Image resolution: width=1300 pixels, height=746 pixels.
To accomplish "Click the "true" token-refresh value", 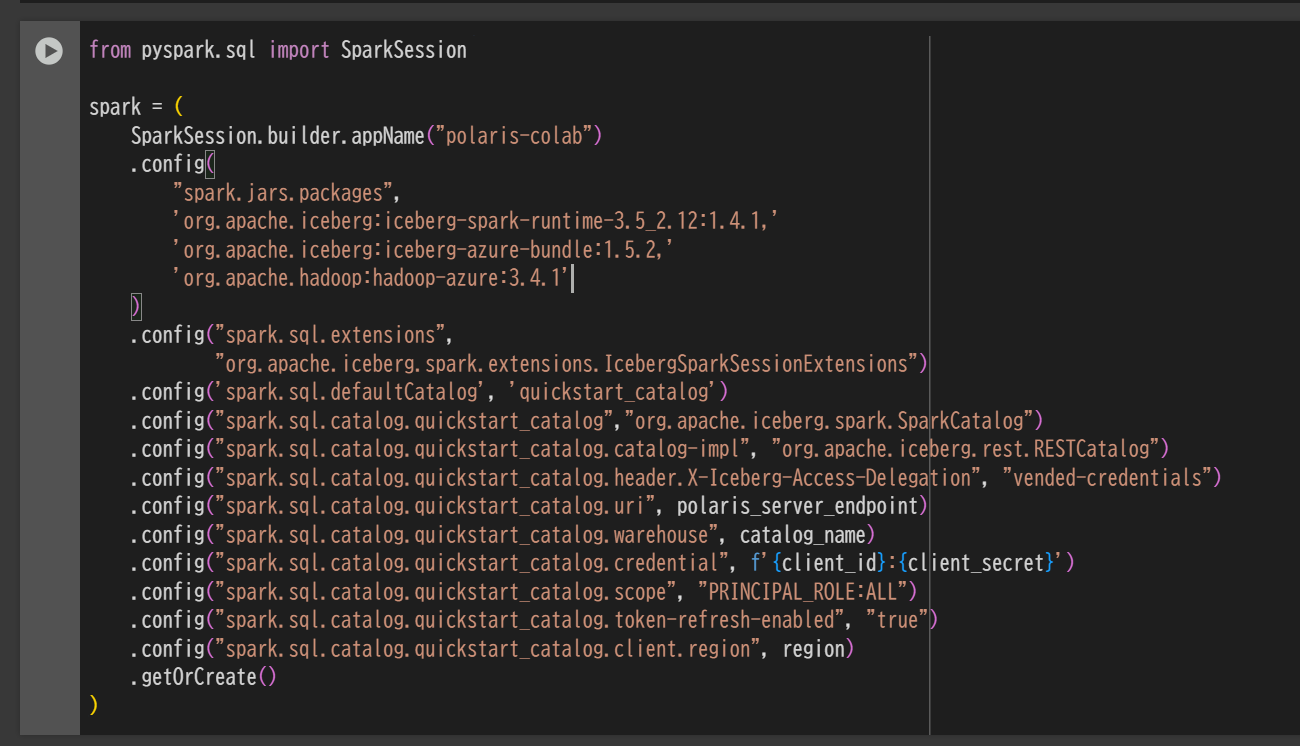I will [x=896, y=620].
